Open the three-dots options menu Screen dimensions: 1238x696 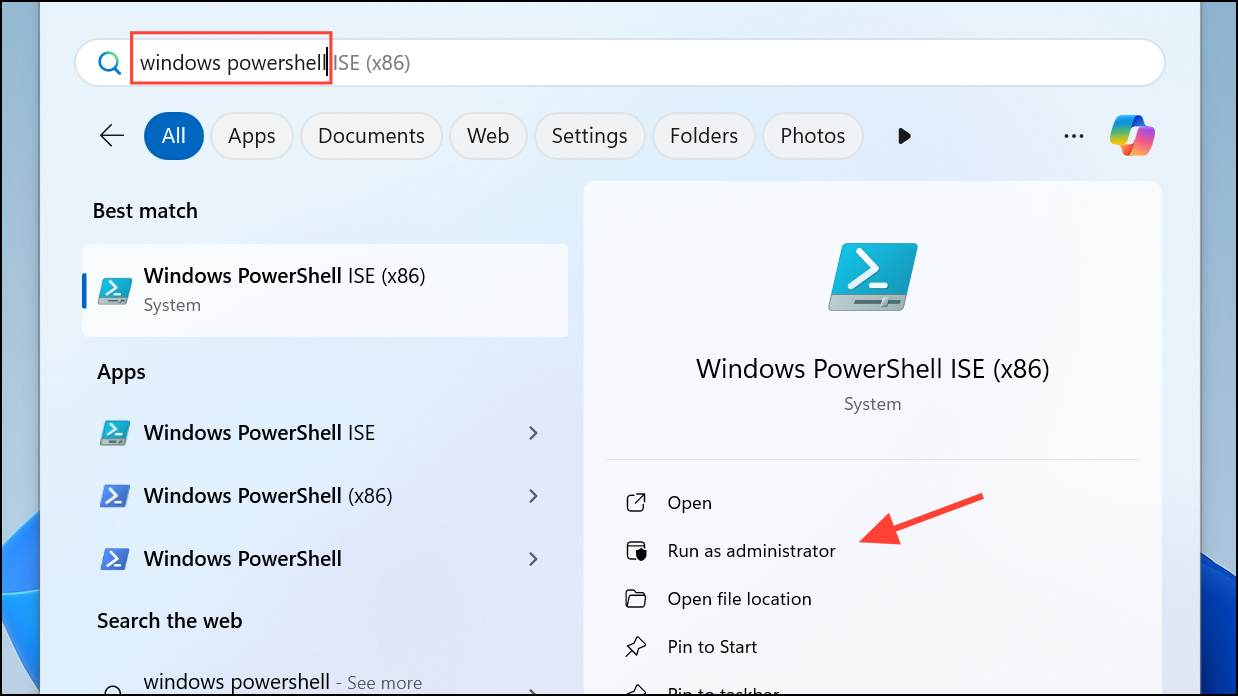[1073, 136]
